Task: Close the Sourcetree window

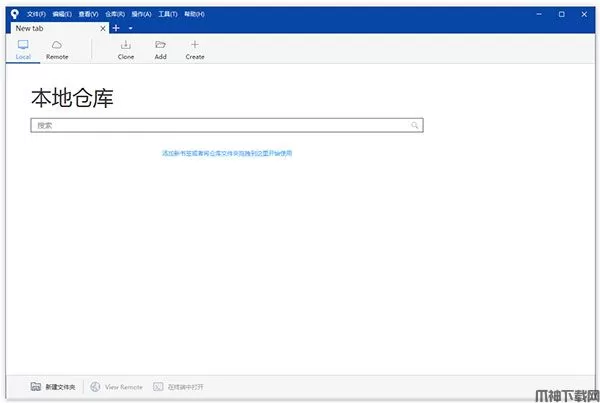Action: pyautogui.click(x=584, y=14)
